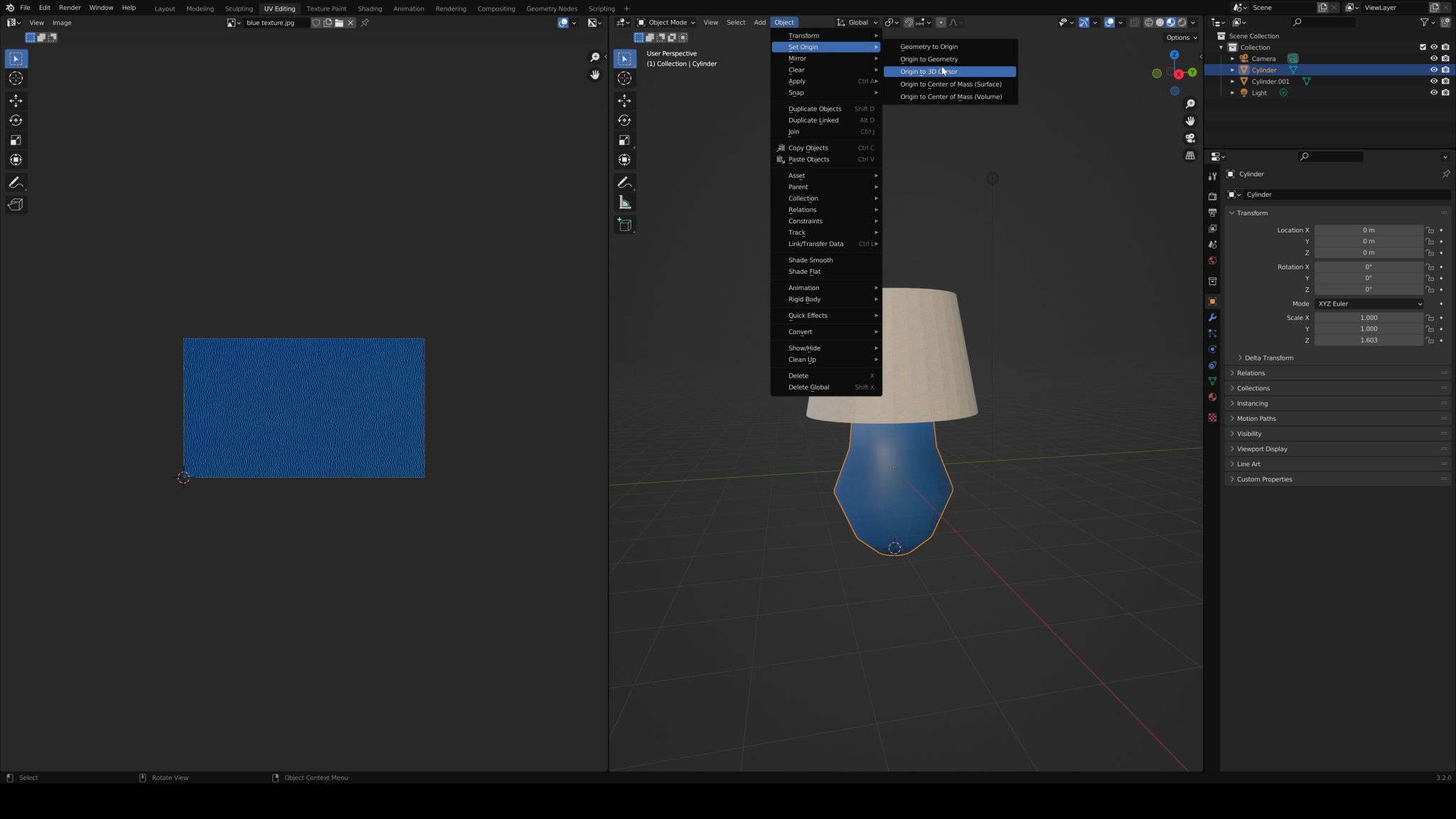
Task: Select the Move tool in the UV toolbar
Action: click(x=16, y=100)
